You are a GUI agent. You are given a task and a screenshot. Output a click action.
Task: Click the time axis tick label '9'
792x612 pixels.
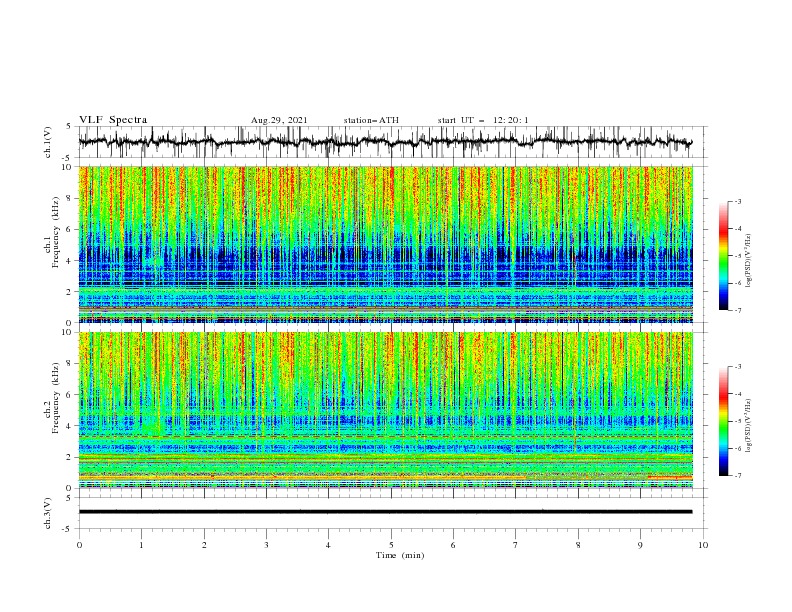tap(640, 545)
